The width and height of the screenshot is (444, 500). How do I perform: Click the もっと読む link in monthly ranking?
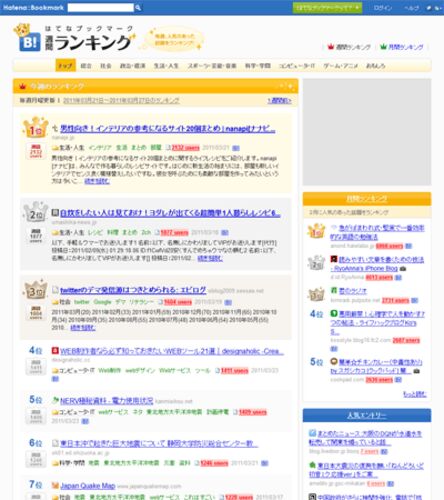tap(415, 394)
